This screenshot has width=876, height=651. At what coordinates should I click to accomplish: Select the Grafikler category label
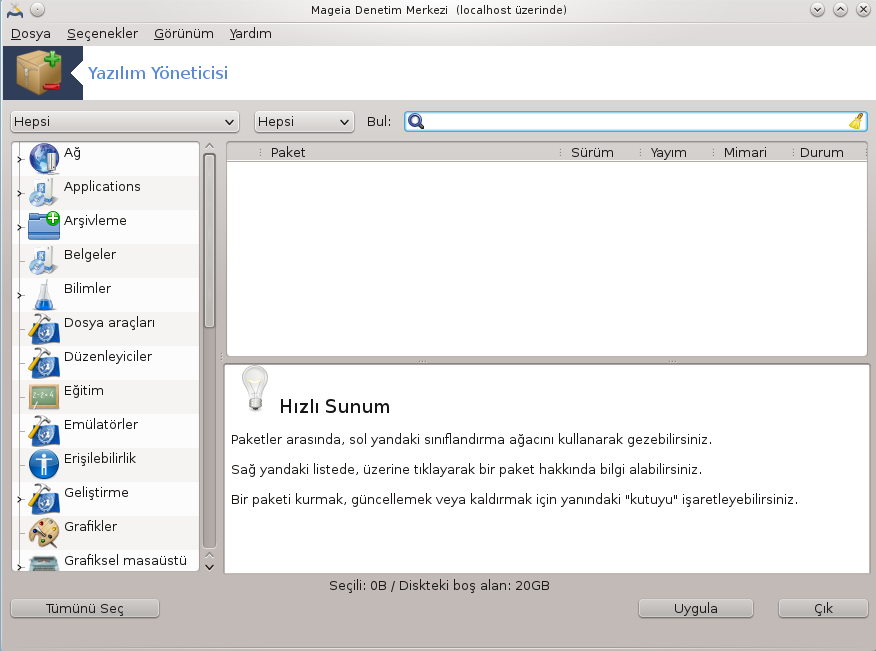(x=91, y=526)
